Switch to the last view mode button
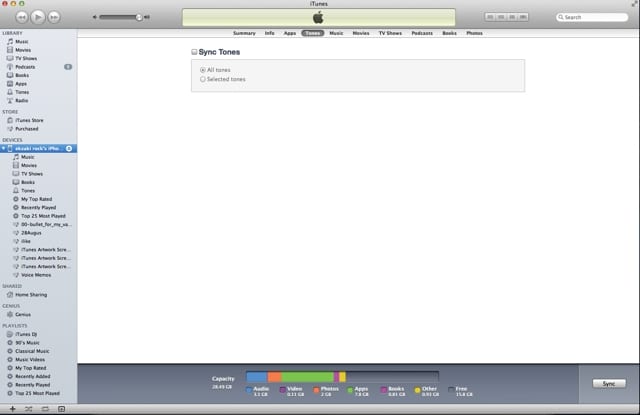This screenshot has height=415, width=640. click(523, 17)
